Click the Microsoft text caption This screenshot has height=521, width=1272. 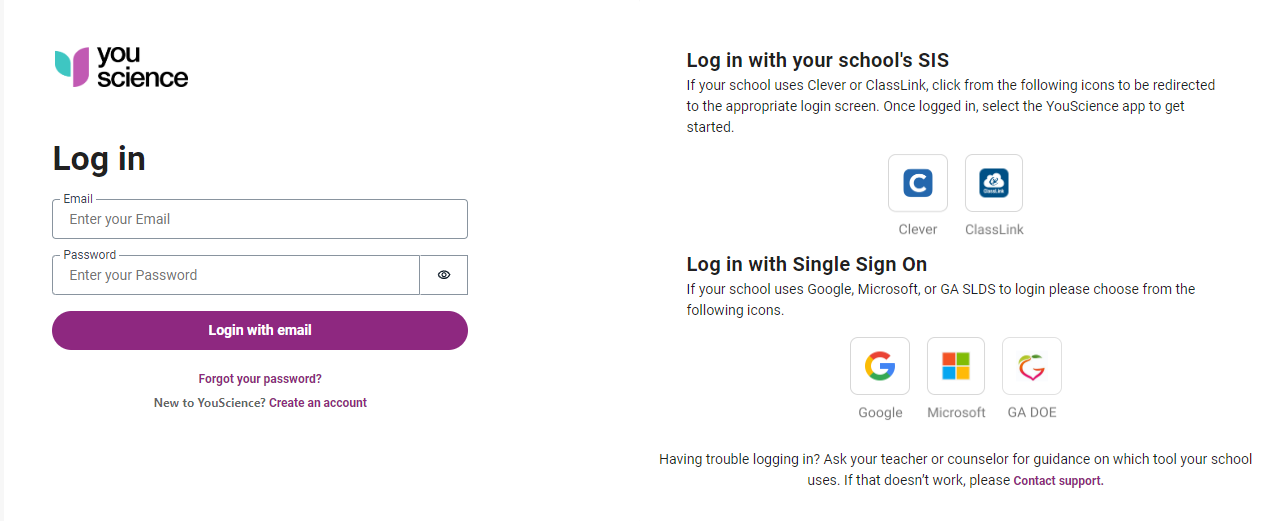click(x=956, y=412)
